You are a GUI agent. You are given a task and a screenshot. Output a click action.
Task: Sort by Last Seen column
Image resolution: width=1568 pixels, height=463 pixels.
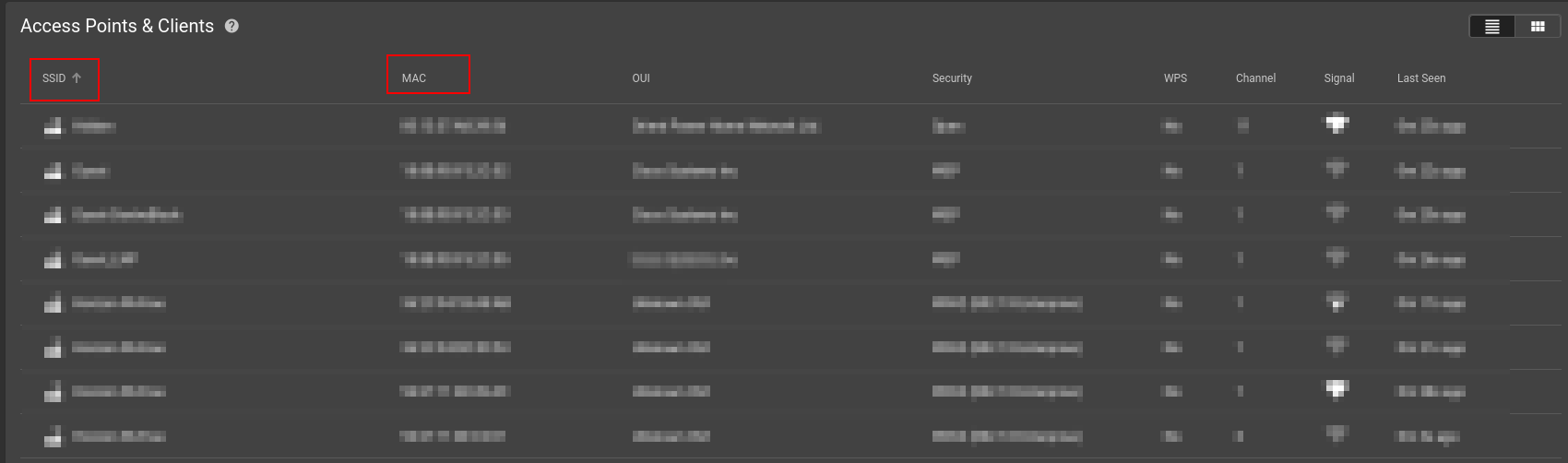[1420, 78]
